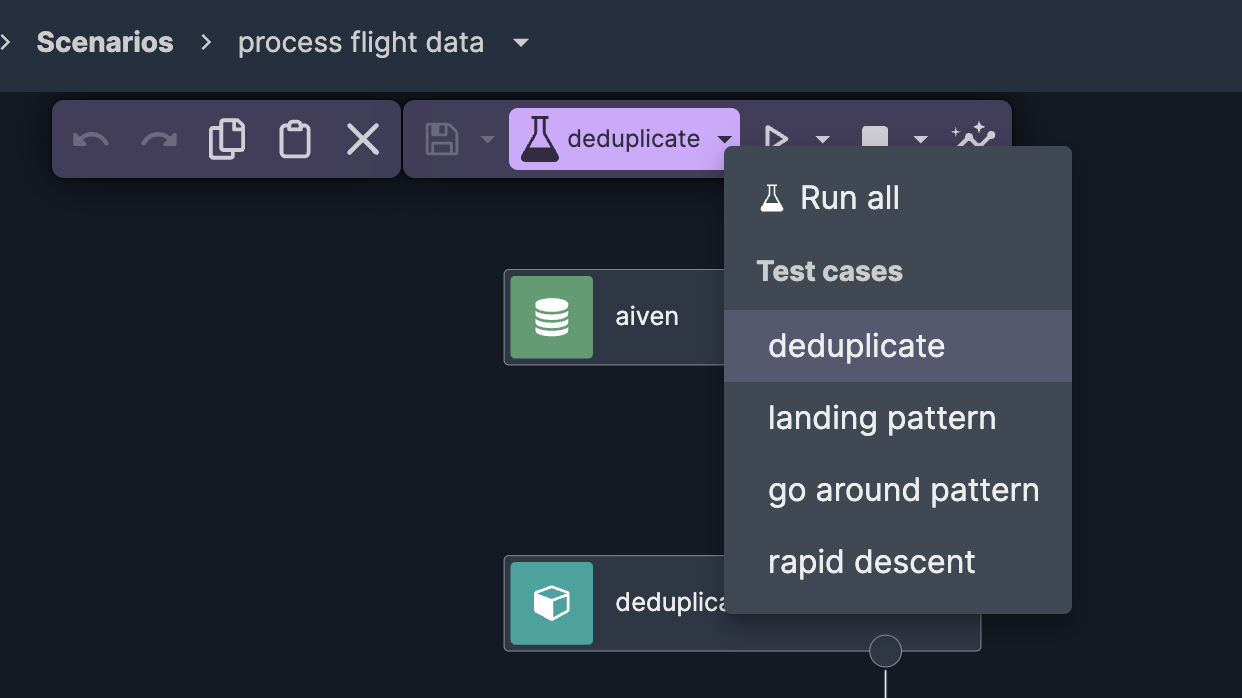Click the connection handle below the deduplicate node
The height and width of the screenshot is (698, 1242).
click(885, 650)
